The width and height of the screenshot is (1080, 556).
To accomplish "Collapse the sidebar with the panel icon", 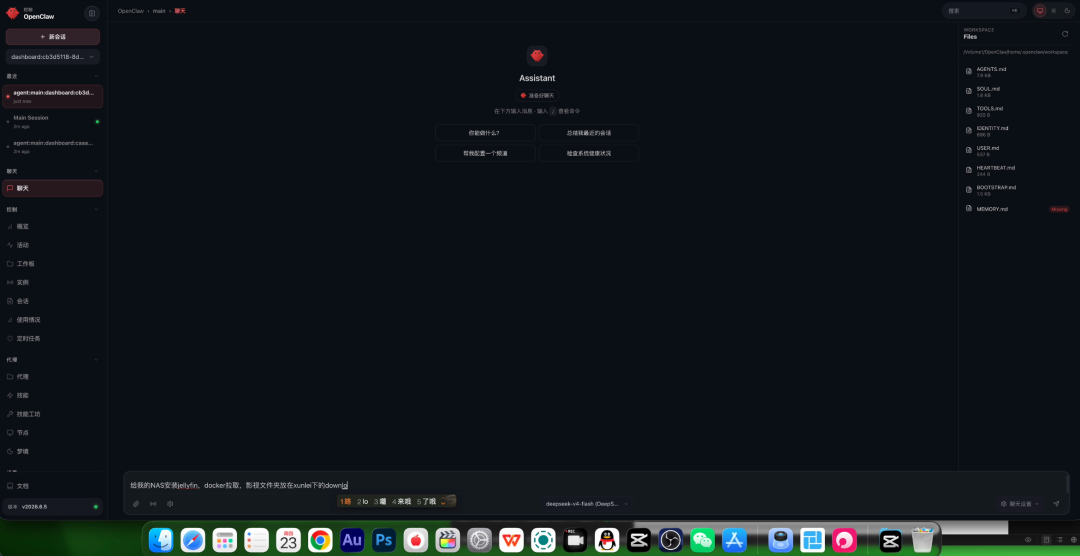I will point(92,13).
